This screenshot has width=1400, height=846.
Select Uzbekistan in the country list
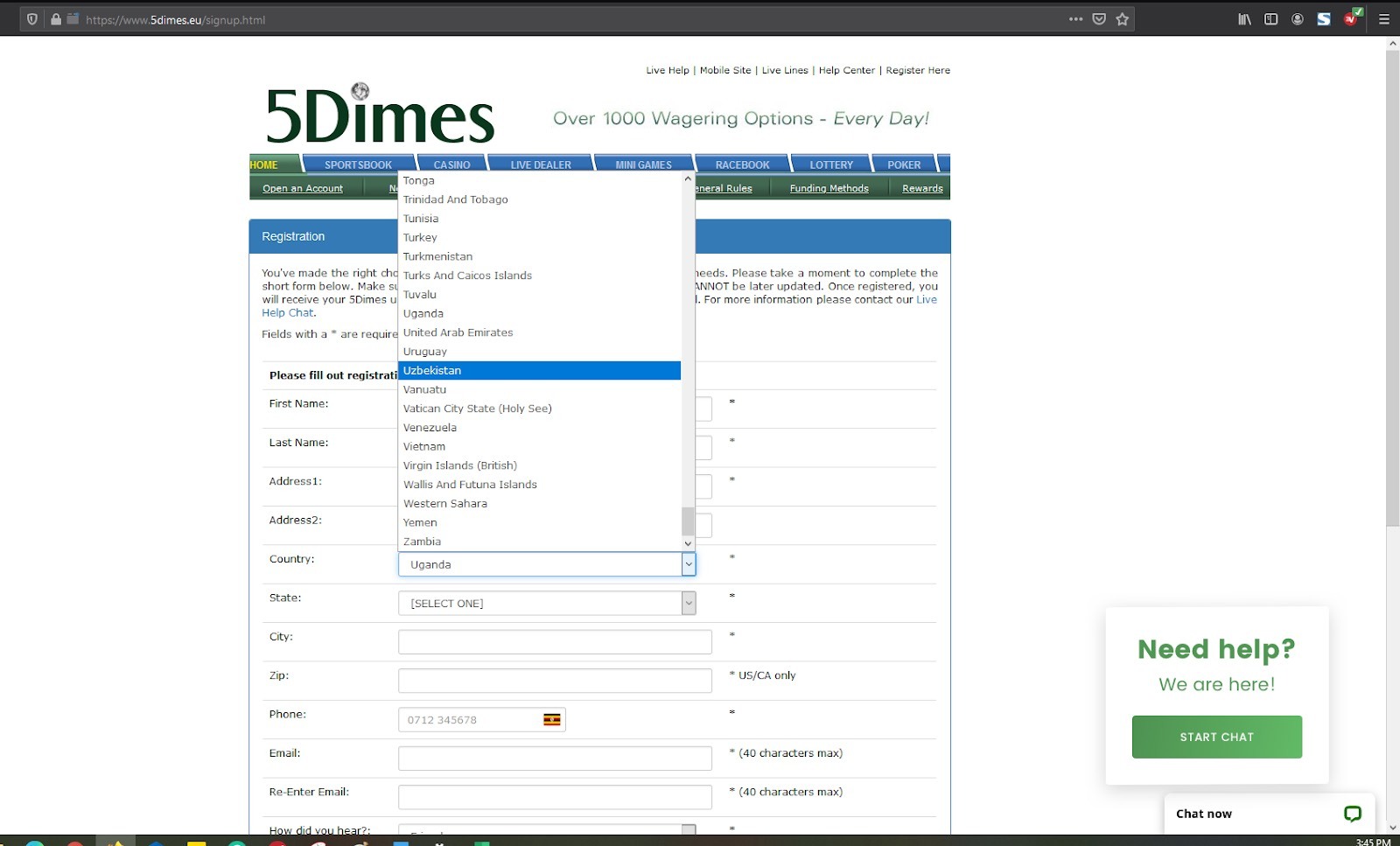539,371
